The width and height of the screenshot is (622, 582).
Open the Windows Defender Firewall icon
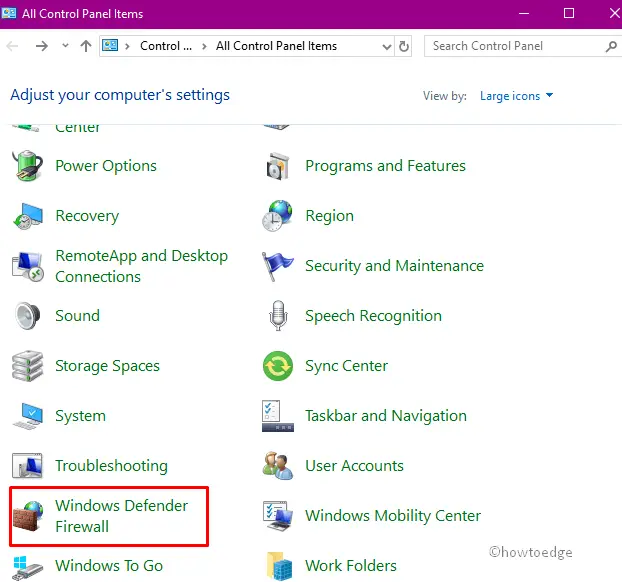(28, 516)
